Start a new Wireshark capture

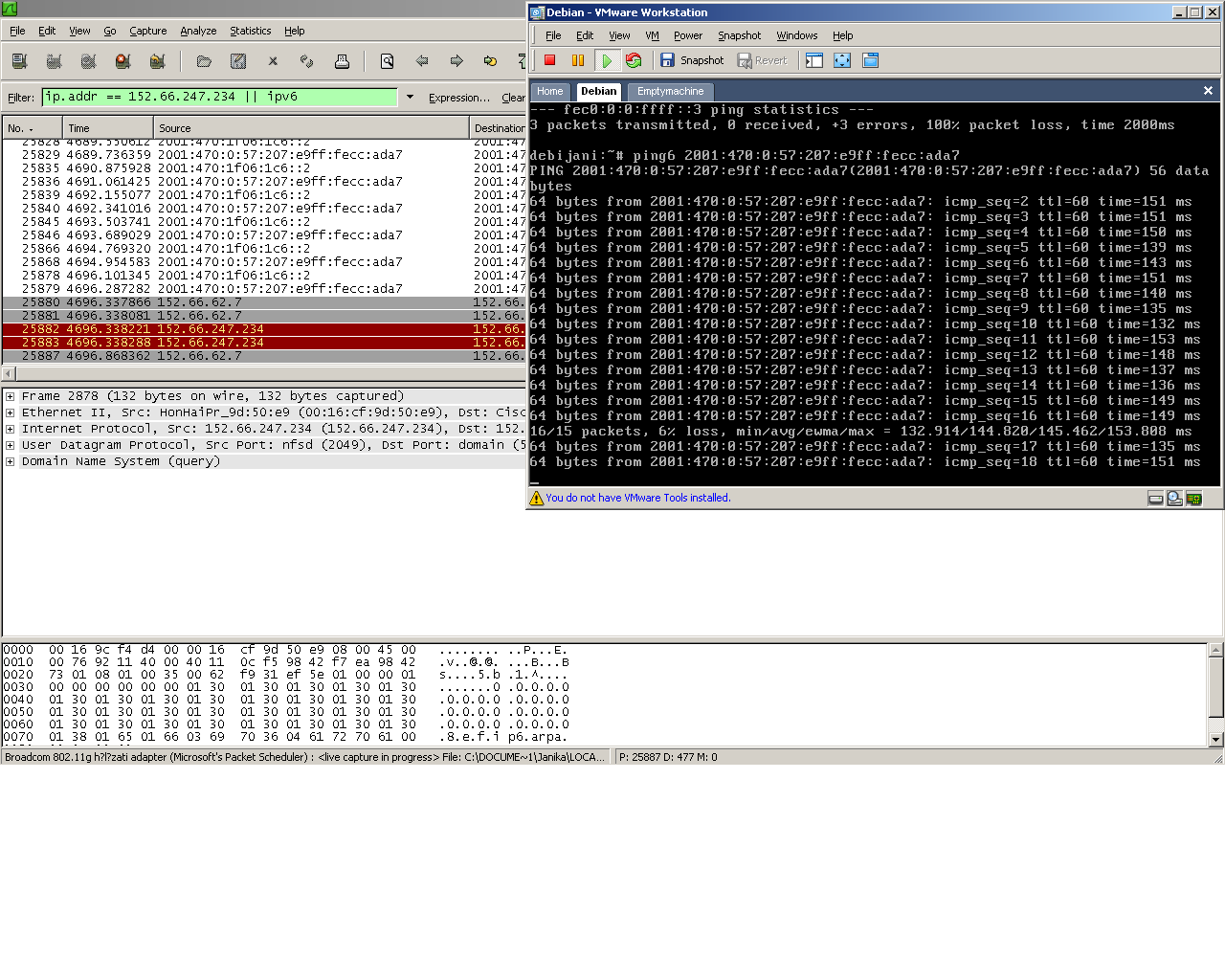(88, 61)
